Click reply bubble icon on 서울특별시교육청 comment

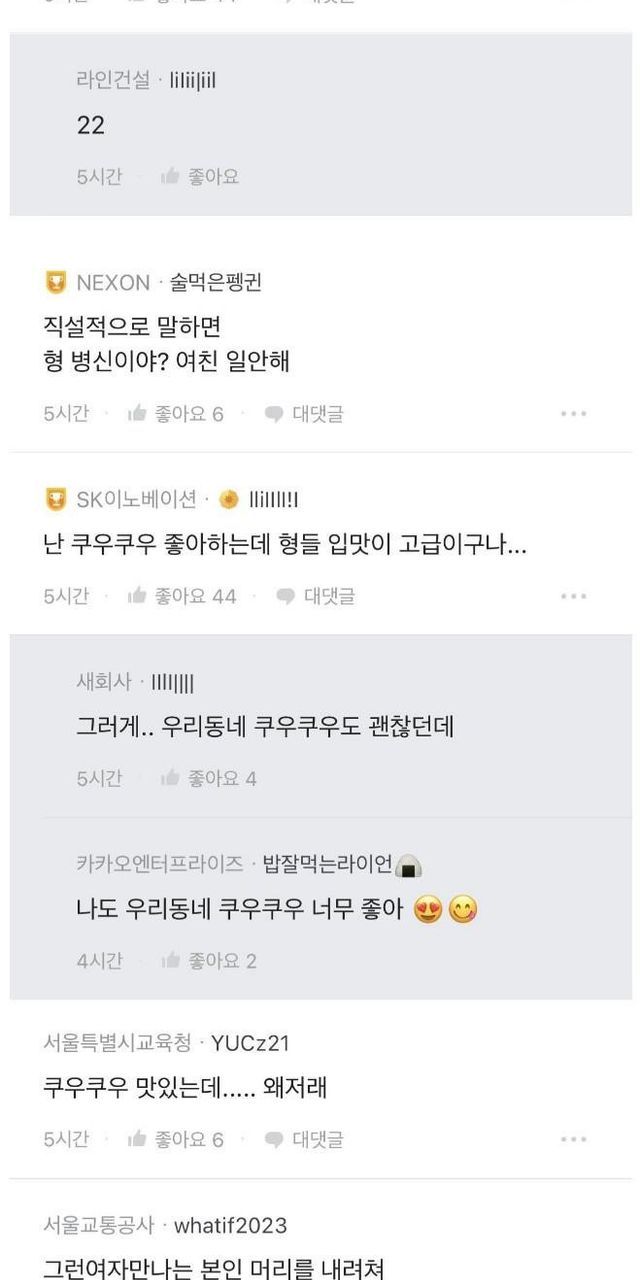pos(274,1140)
